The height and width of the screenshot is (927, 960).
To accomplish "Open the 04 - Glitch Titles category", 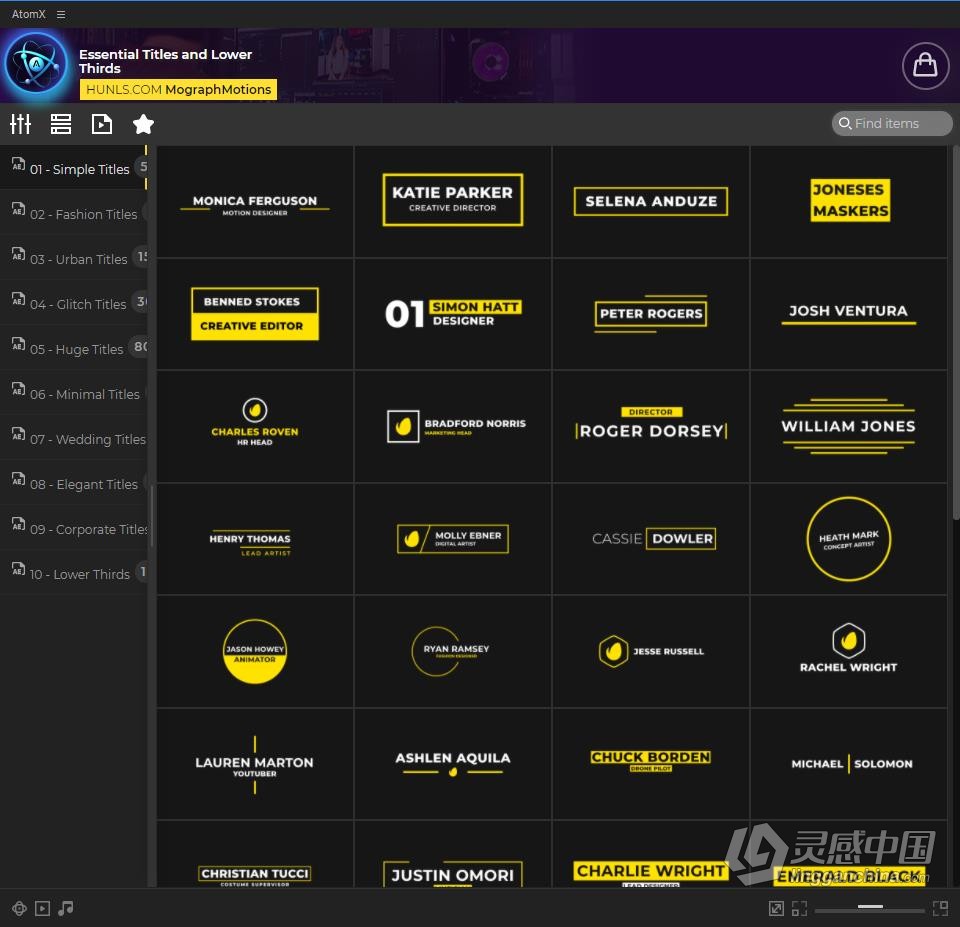I will click(x=73, y=304).
